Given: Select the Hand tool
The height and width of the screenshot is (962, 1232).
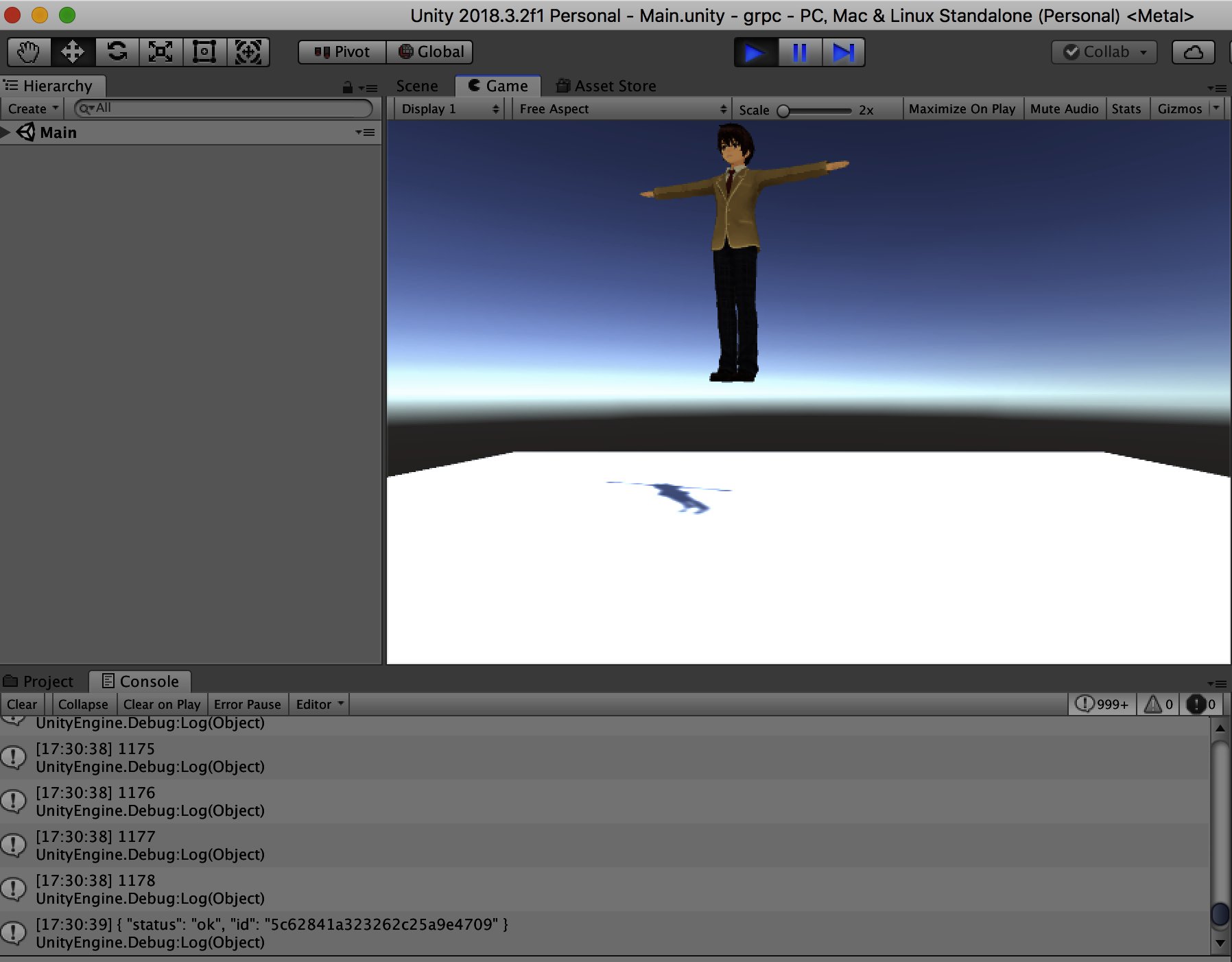Looking at the screenshot, I should click(29, 52).
